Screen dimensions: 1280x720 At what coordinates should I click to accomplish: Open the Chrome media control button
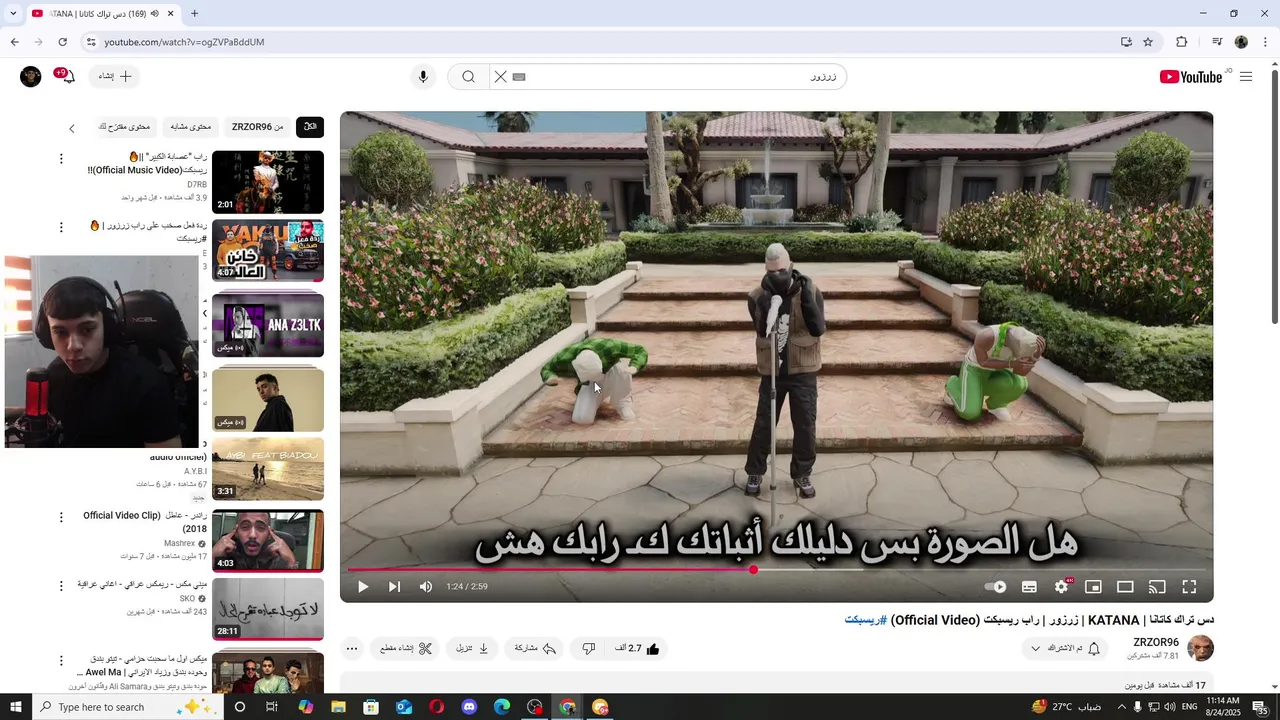pyautogui.click(x=1217, y=42)
